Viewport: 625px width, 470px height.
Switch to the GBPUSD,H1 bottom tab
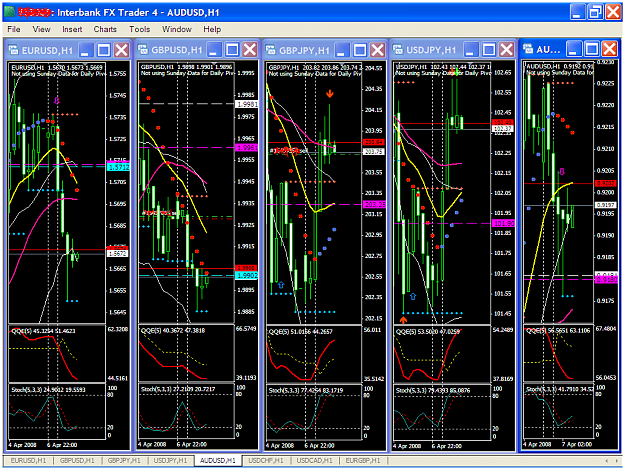[77, 460]
